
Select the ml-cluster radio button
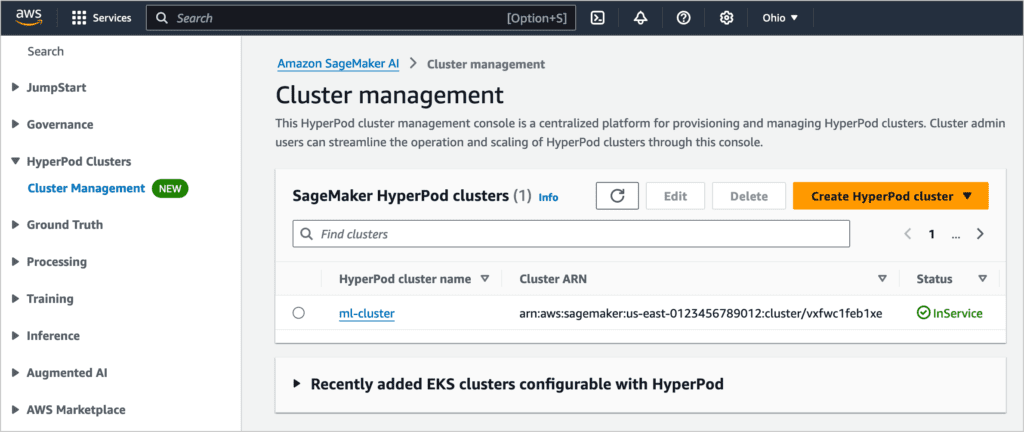click(x=298, y=313)
